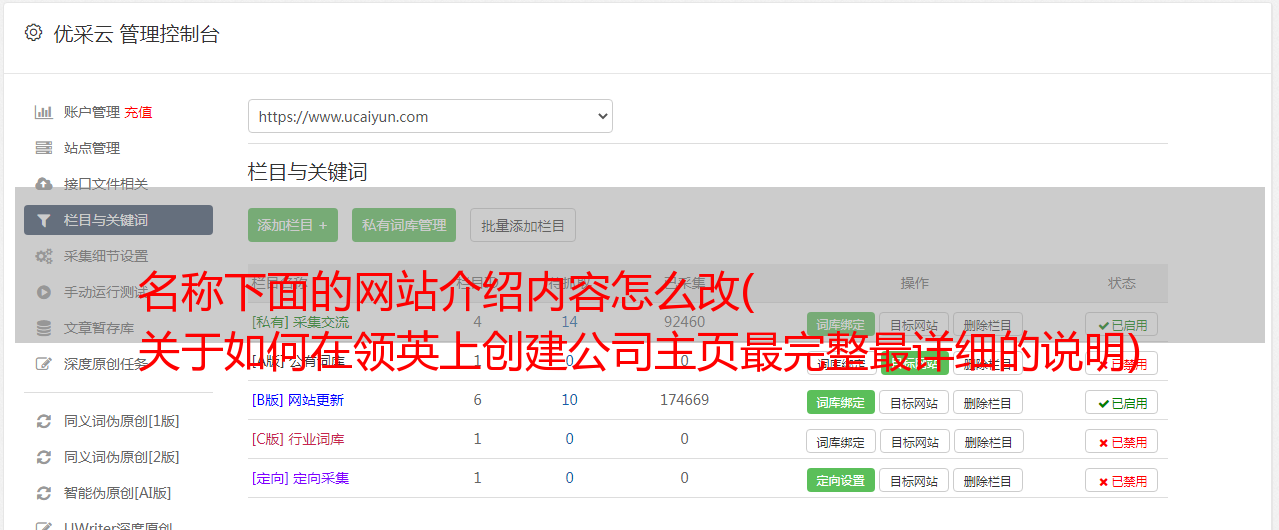Image resolution: width=1279 pixels, height=530 pixels.
Task: Open the [C版] 行业词库 column link
Action: (298, 439)
